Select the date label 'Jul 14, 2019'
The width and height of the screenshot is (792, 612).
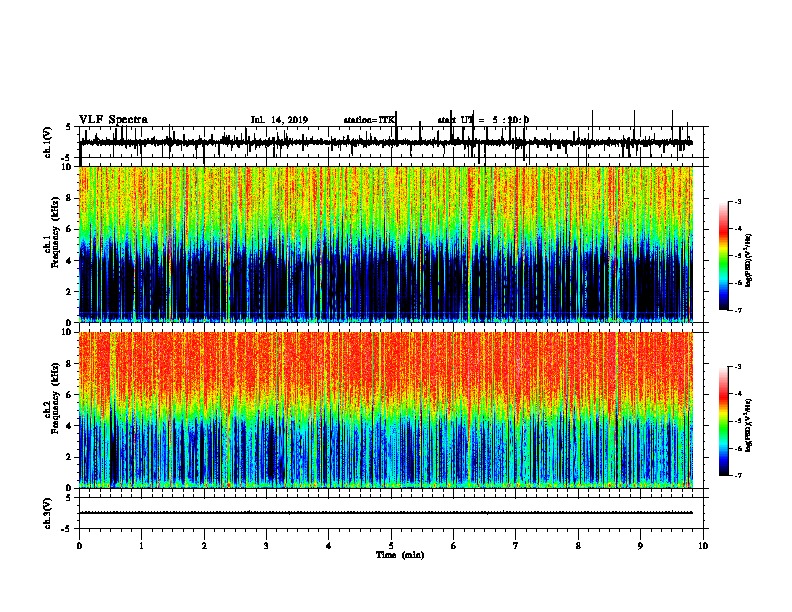279,120
